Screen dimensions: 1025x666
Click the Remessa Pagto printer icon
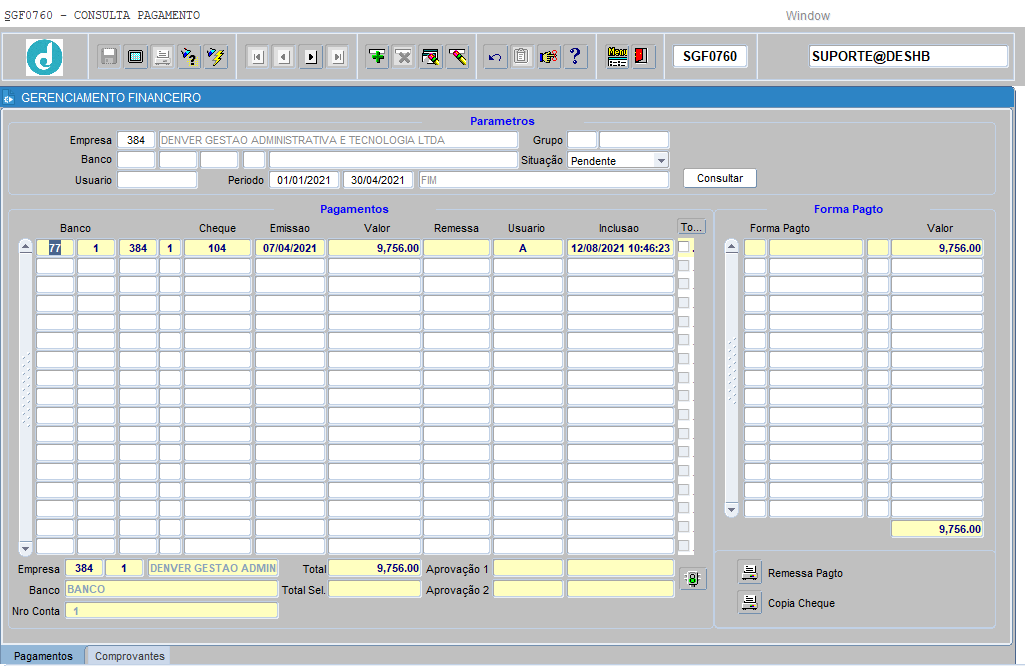coord(750,573)
